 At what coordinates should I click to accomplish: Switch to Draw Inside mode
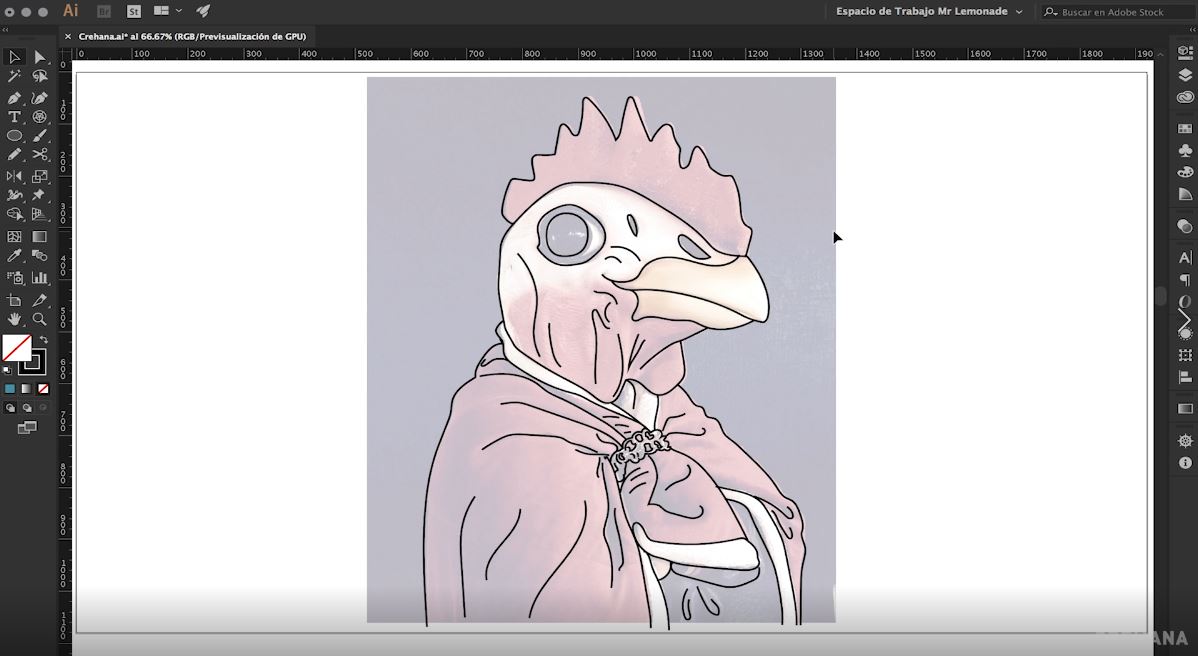click(x=43, y=408)
